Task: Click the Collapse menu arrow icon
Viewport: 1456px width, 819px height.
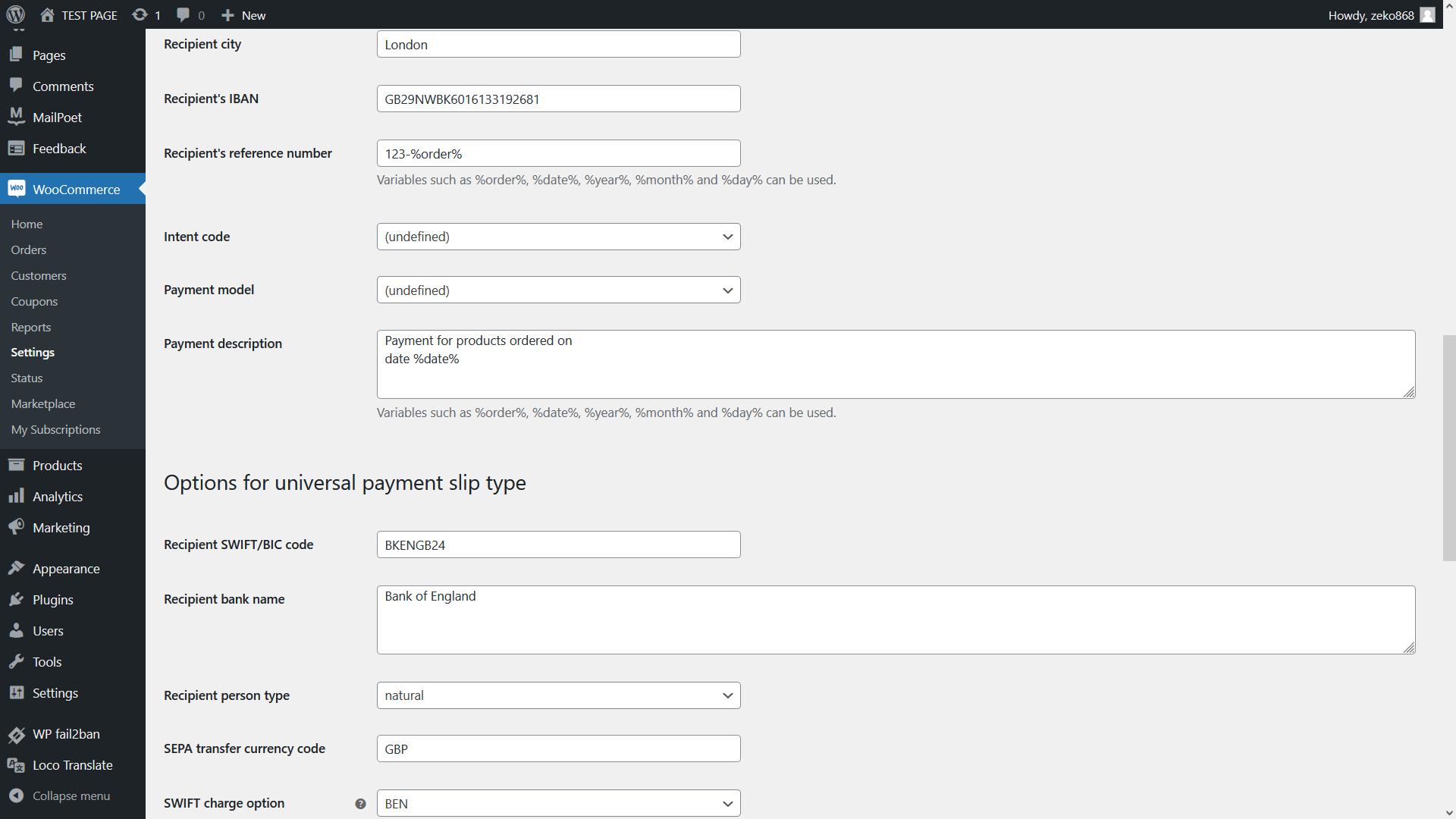Action: point(16,795)
